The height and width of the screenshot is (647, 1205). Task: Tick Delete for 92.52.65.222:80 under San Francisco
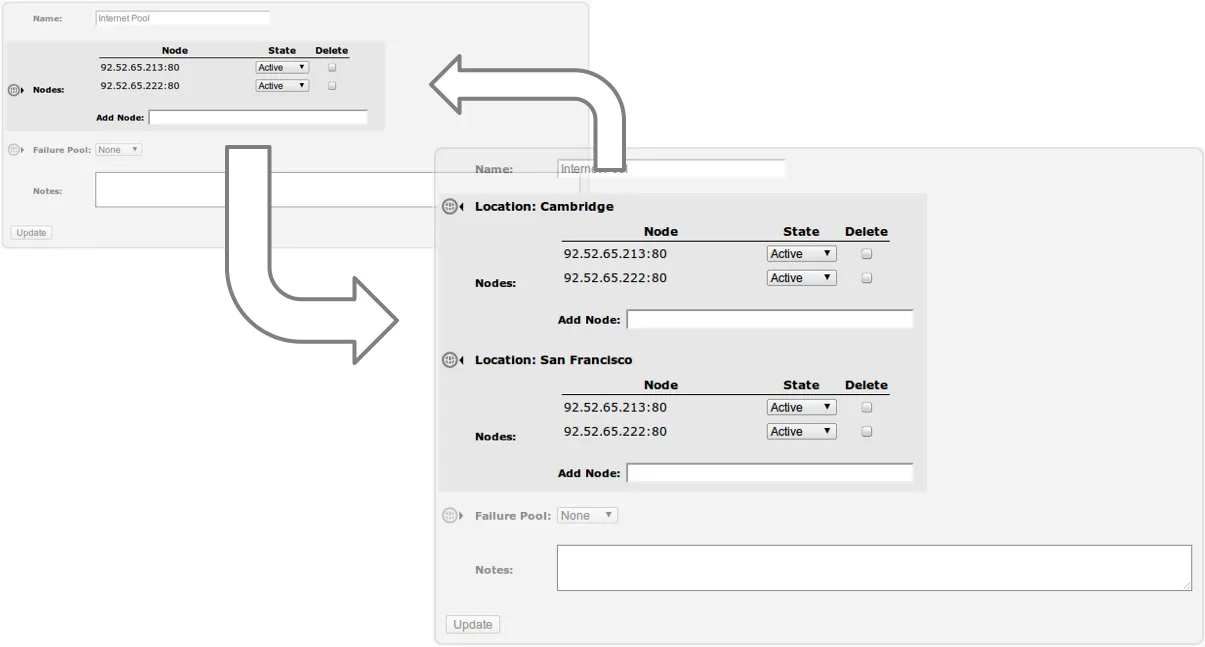867,431
